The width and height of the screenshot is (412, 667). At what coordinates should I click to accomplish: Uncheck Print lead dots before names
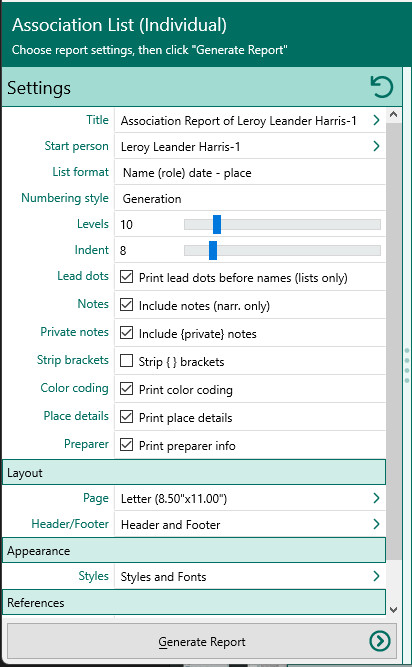(x=126, y=277)
